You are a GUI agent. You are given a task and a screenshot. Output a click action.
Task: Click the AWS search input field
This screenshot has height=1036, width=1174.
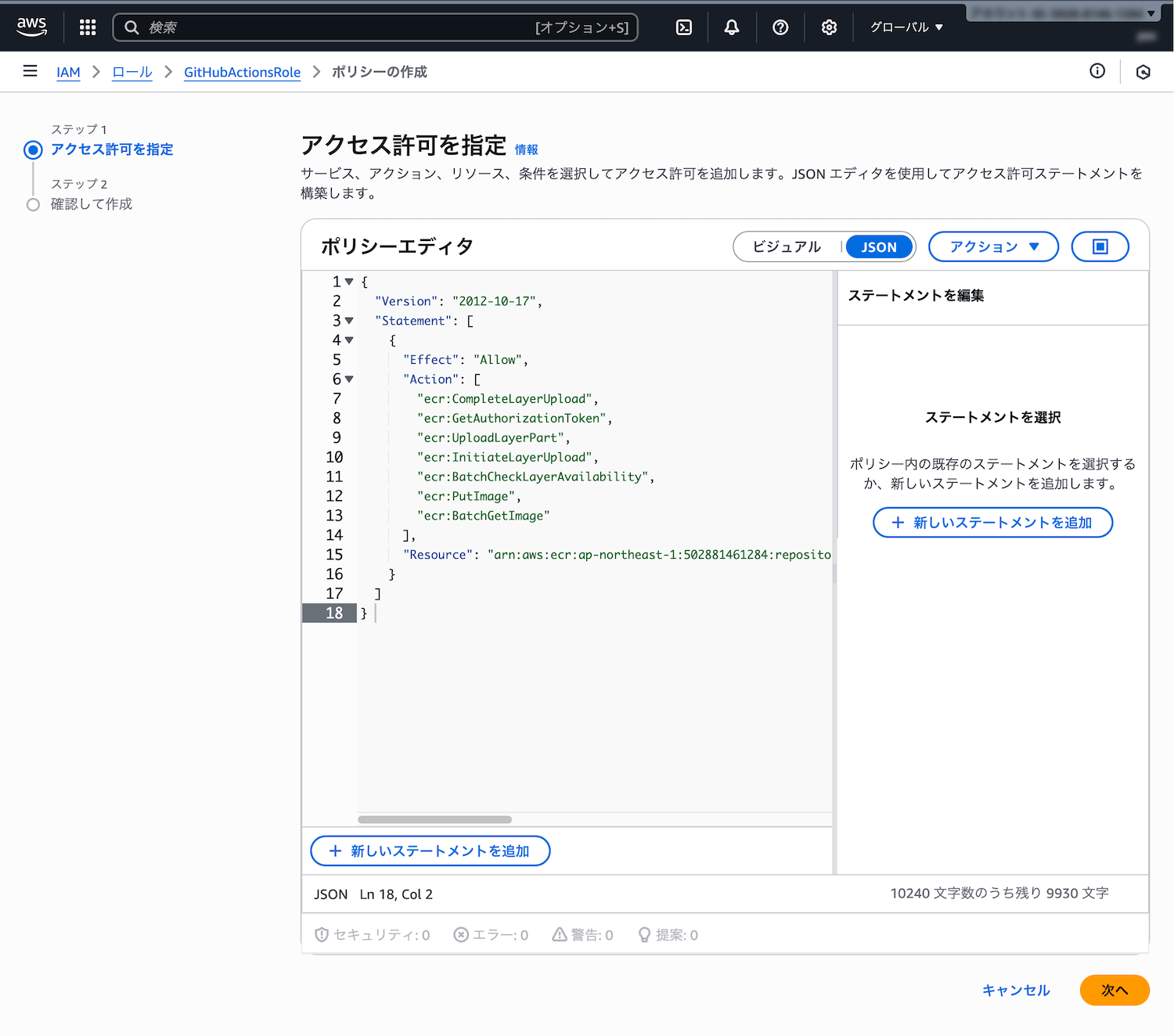click(x=337, y=27)
